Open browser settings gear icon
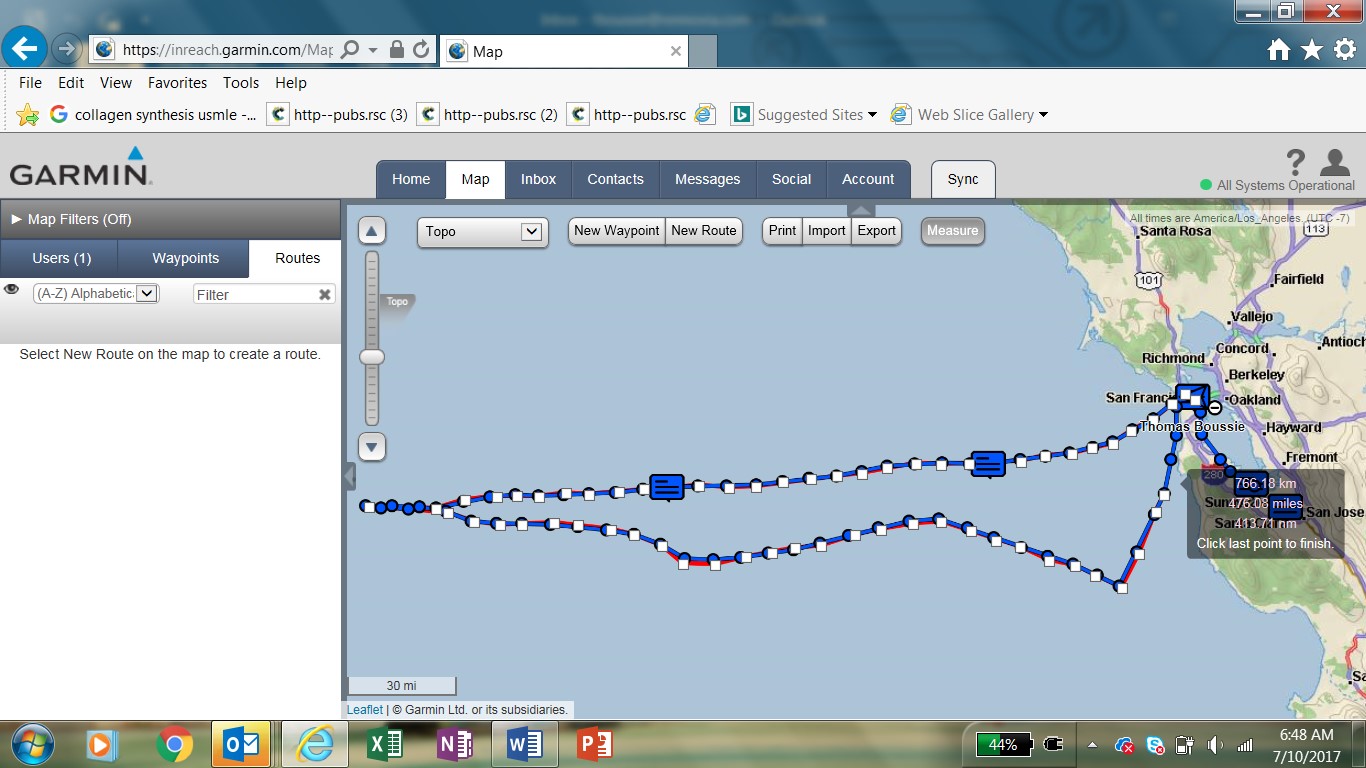Viewport: 1366px width, 768px height. tap(1345, 49)
